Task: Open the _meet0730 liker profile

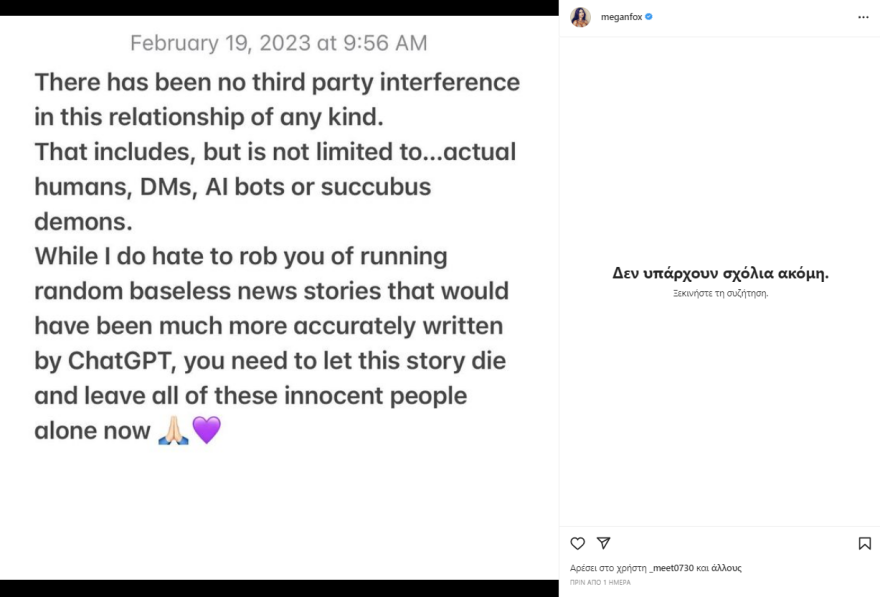Action: click(x=674, y=568)
